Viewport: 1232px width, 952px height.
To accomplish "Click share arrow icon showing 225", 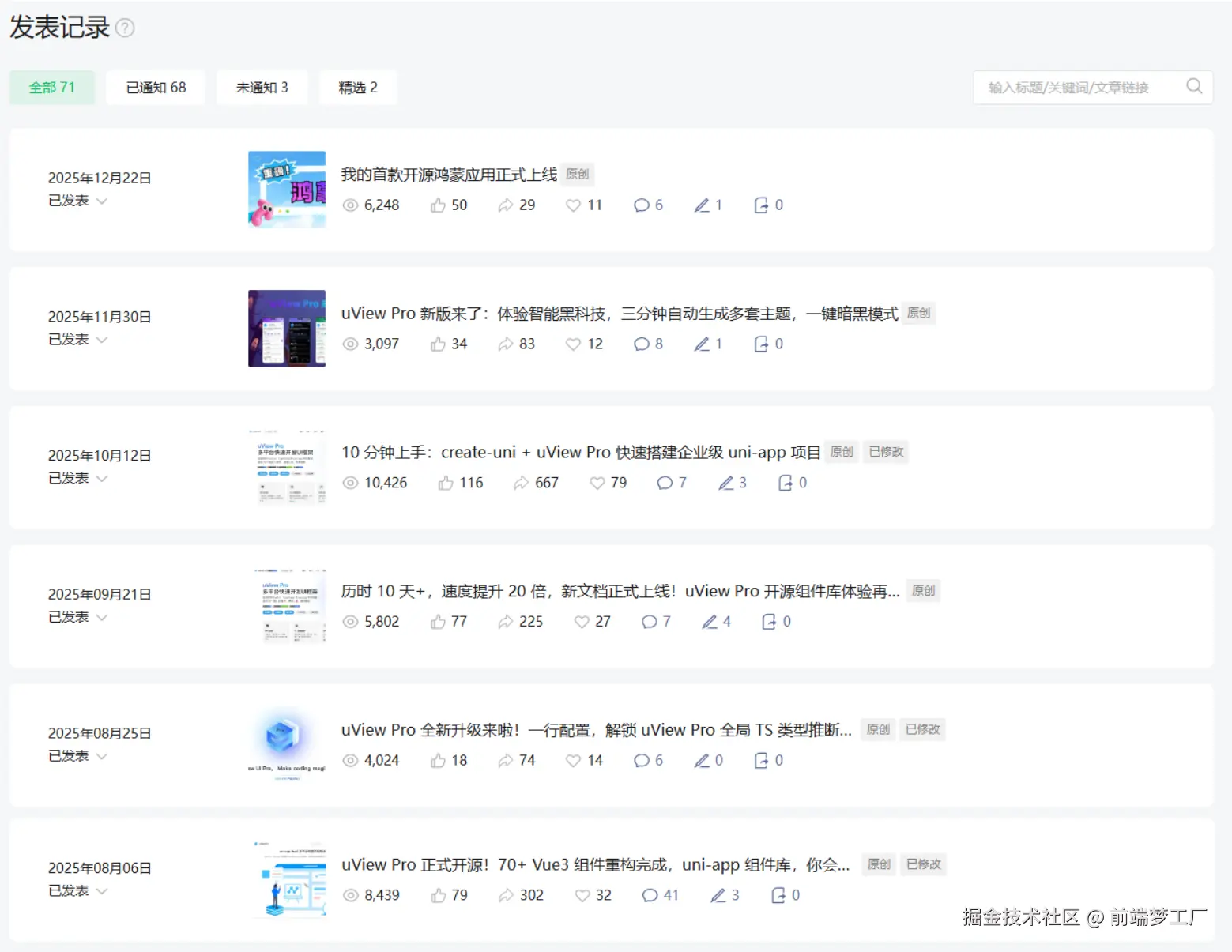I will click(x=506, y=622).
